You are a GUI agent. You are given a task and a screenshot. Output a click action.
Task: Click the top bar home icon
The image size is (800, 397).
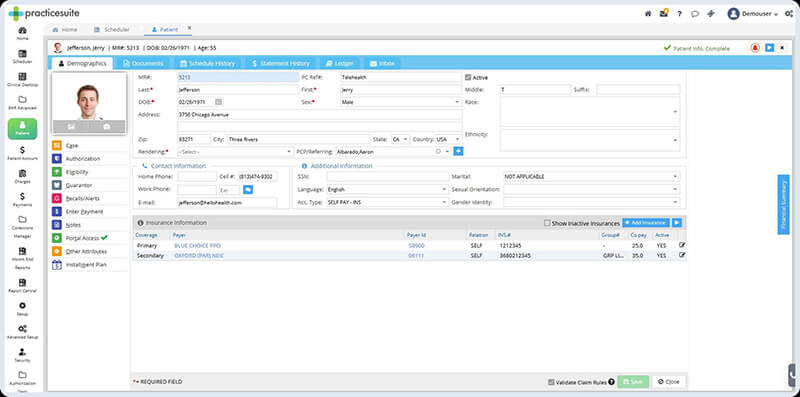pos(648,14)
